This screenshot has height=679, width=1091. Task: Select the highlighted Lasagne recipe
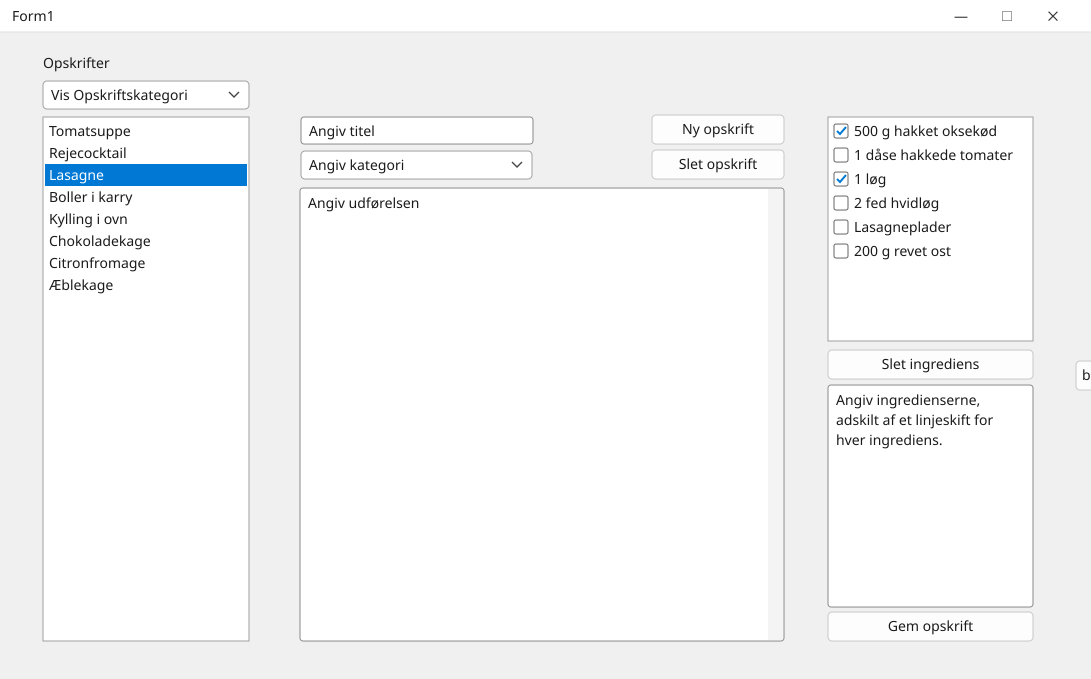[x=146, y=175]
